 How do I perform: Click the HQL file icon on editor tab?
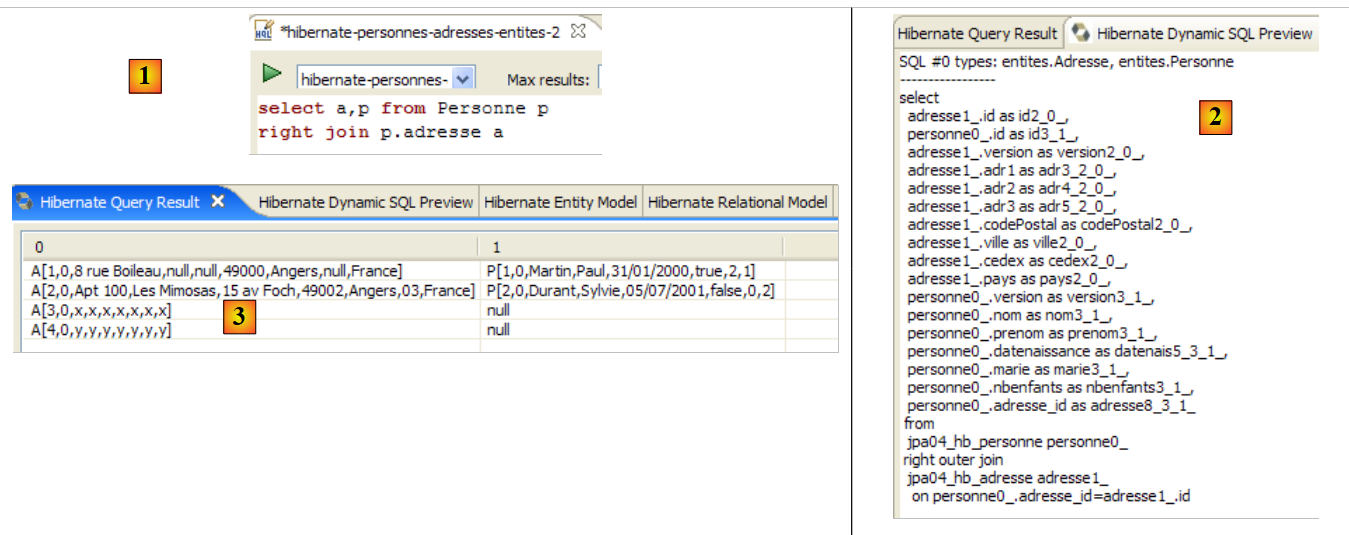(264, 32)
